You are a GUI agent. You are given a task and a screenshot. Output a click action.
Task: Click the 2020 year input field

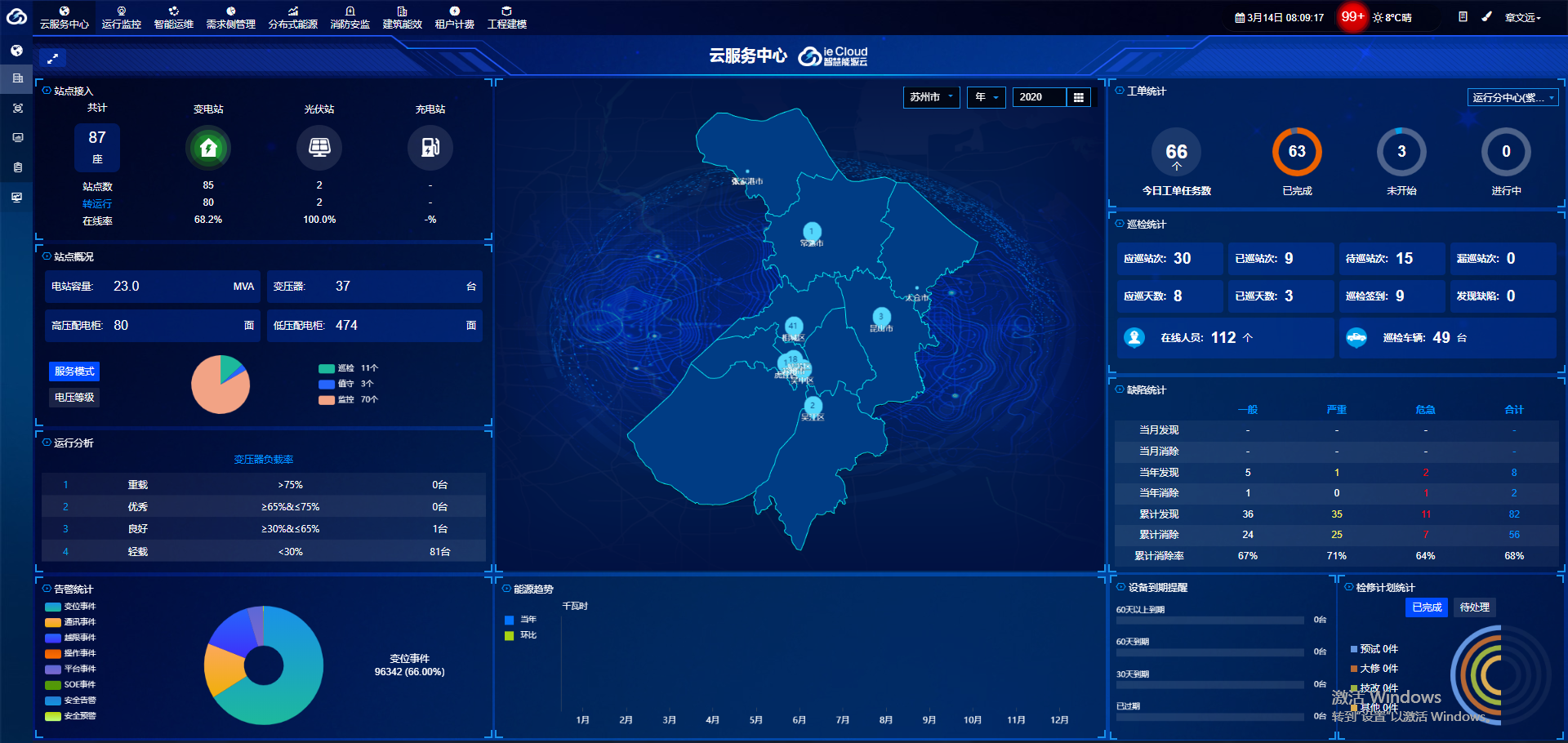coord(1039,97)
